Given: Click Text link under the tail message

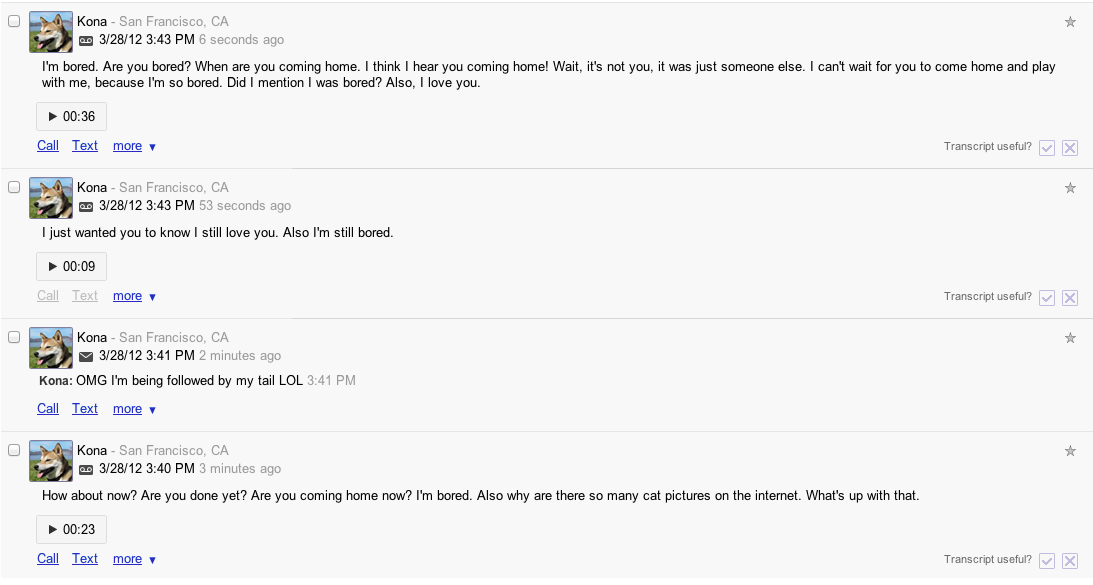Looking at the screenshot, I should click(85, 409).
